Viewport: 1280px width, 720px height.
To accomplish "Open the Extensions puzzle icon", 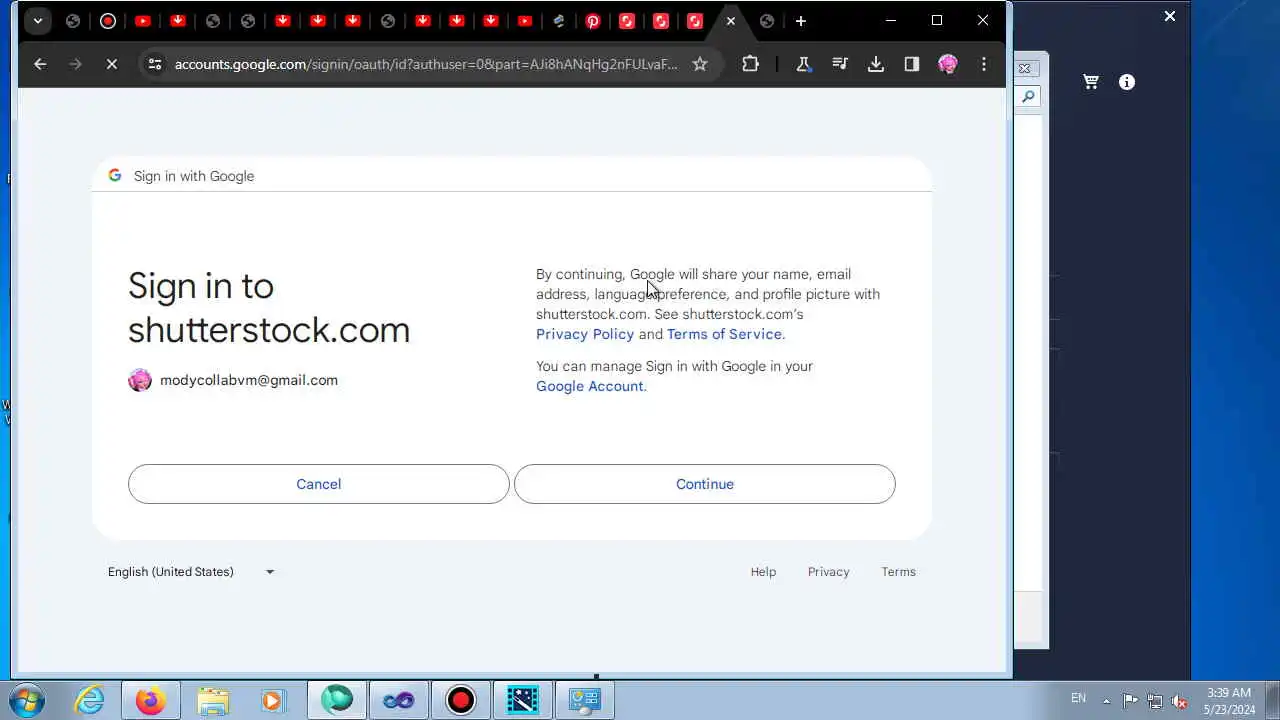I will [x=750, y=64].
